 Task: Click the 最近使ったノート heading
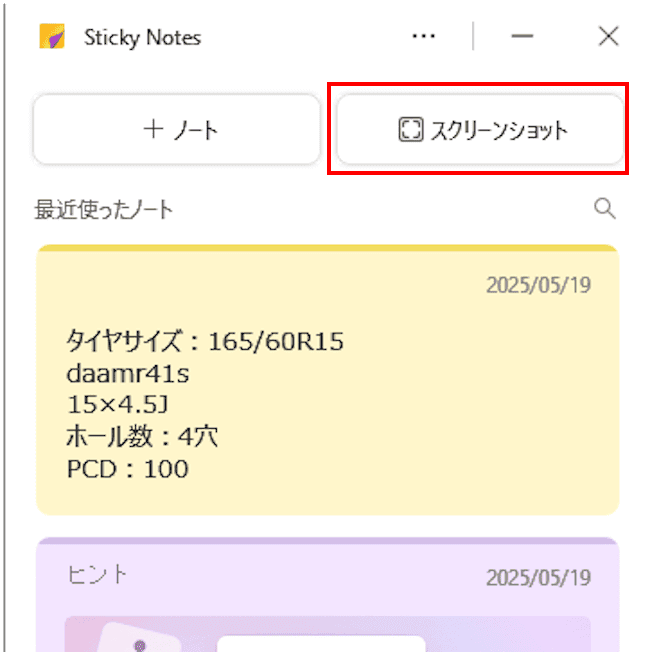tap(104, 209)
